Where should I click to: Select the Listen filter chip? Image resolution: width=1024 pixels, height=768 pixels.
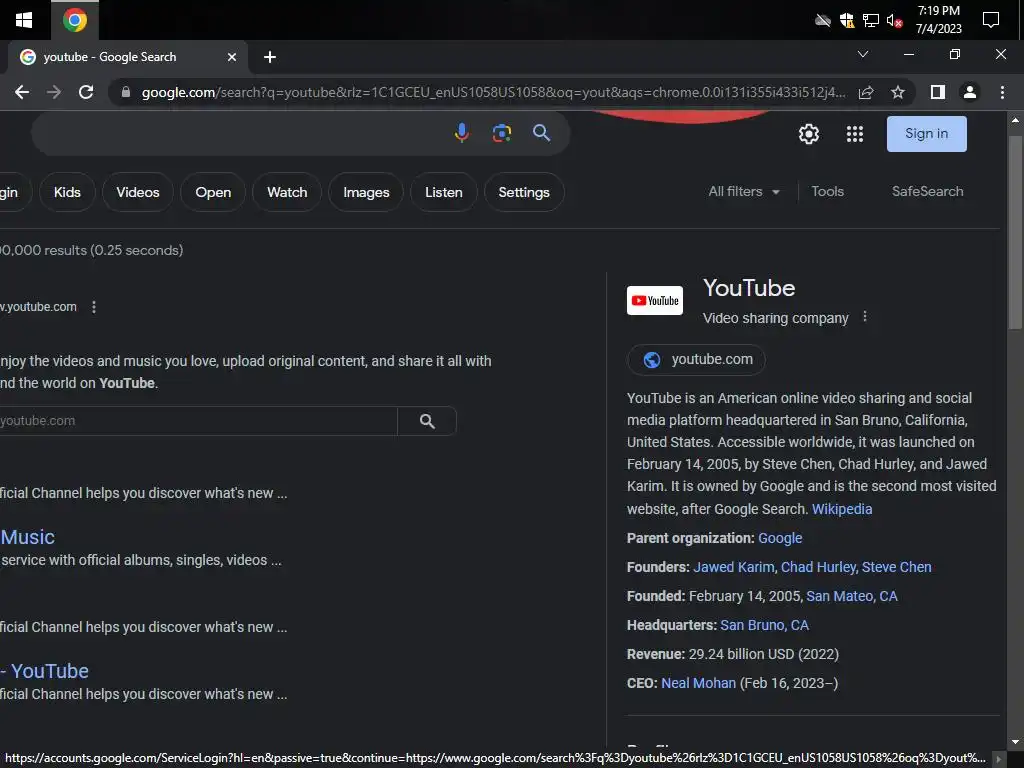coord(443,192)
